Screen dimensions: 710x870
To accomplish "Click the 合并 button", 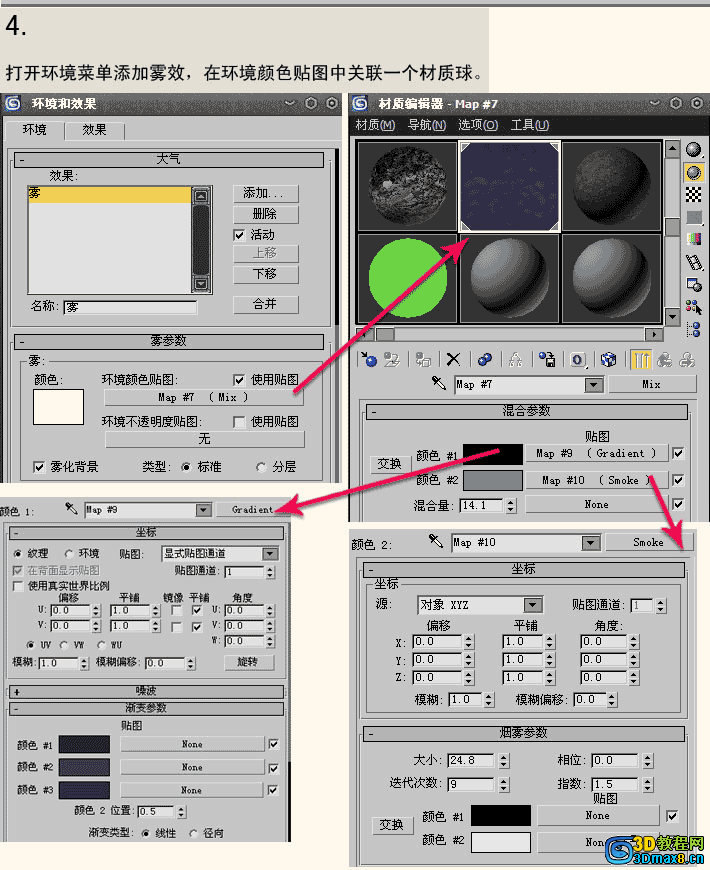I will coord(265,304).
